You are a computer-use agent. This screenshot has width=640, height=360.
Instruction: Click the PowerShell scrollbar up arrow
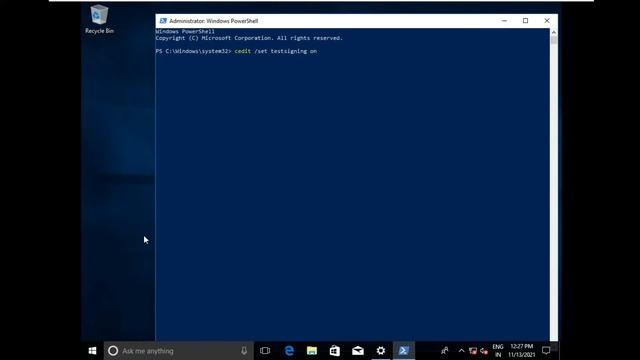tap(554, 32)
